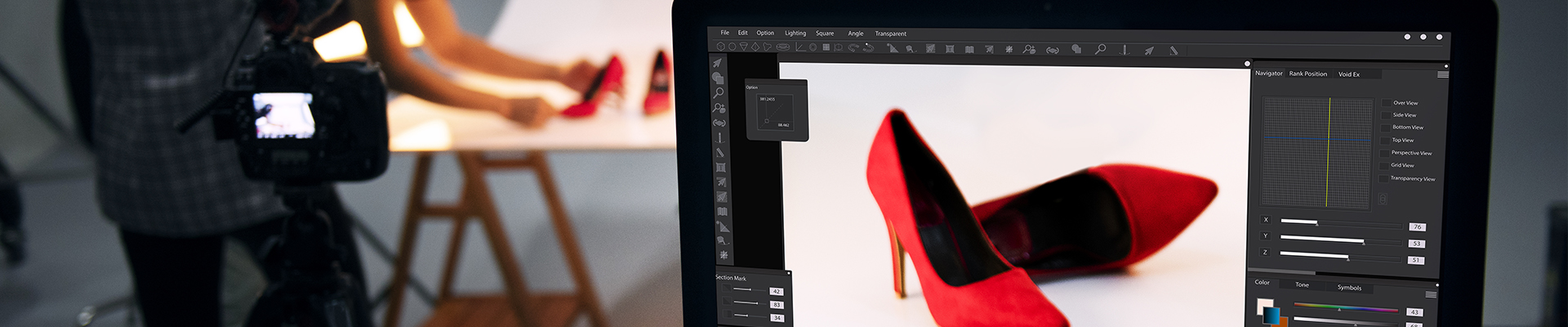Click the axis angle icon in toolbar
Viewport: 1568px width, 327px height.
(800, 47)
